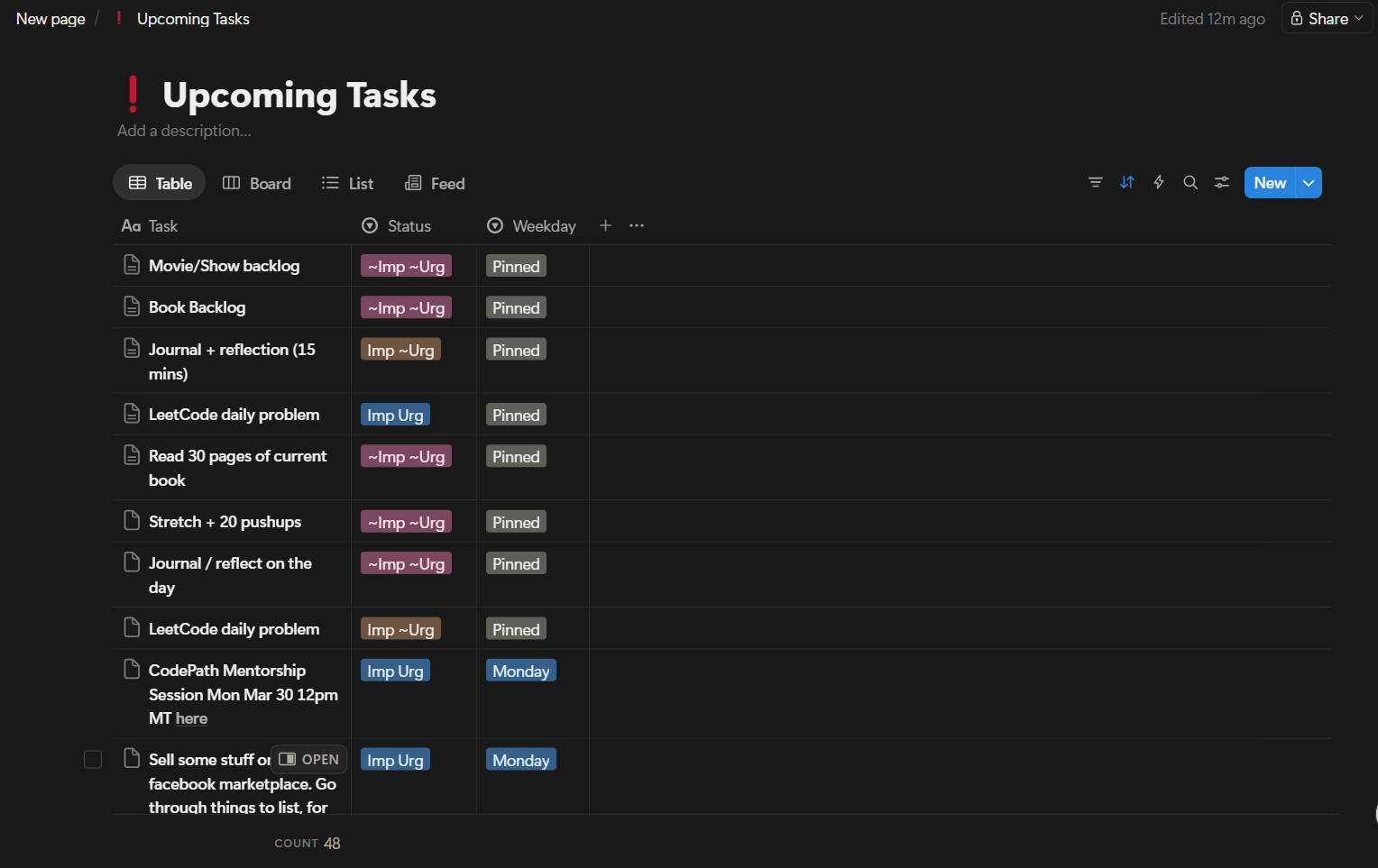
Task: Click the Pinned tag for Stretch + 20 pushups
Action: 516,522
